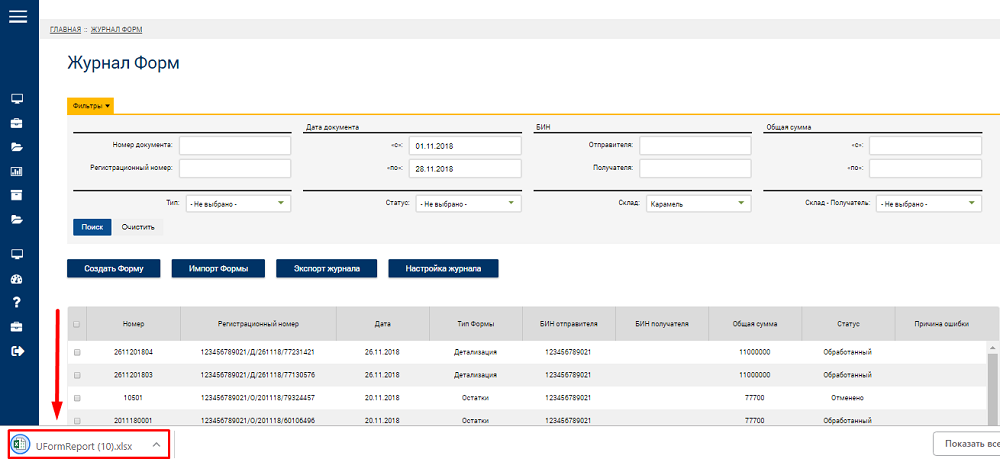1000x462 pixels.
Task: Check the row checkbox for form 10501
Action: click(x=77, y=398)
